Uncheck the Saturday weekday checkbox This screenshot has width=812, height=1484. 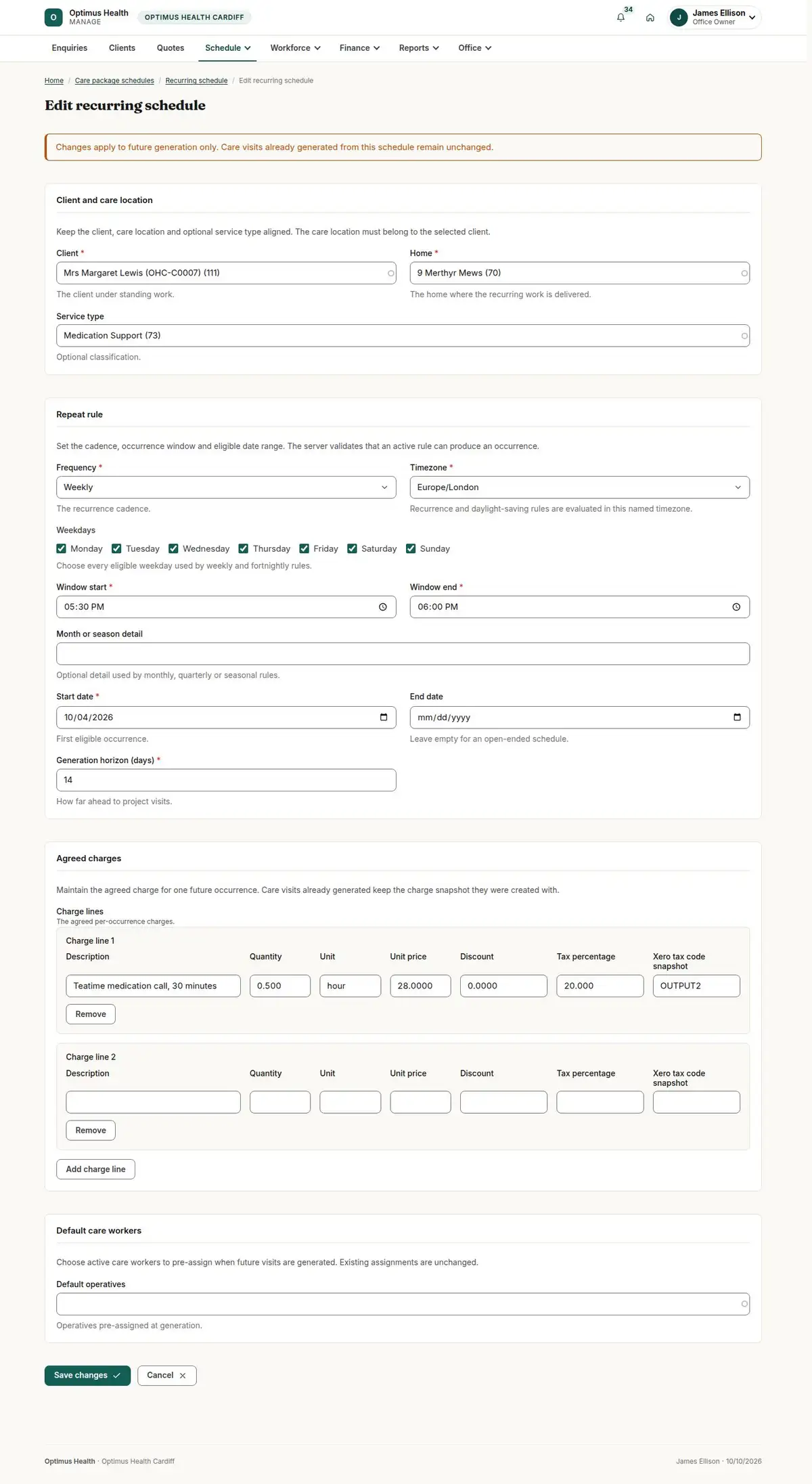[x=352, y=549]
